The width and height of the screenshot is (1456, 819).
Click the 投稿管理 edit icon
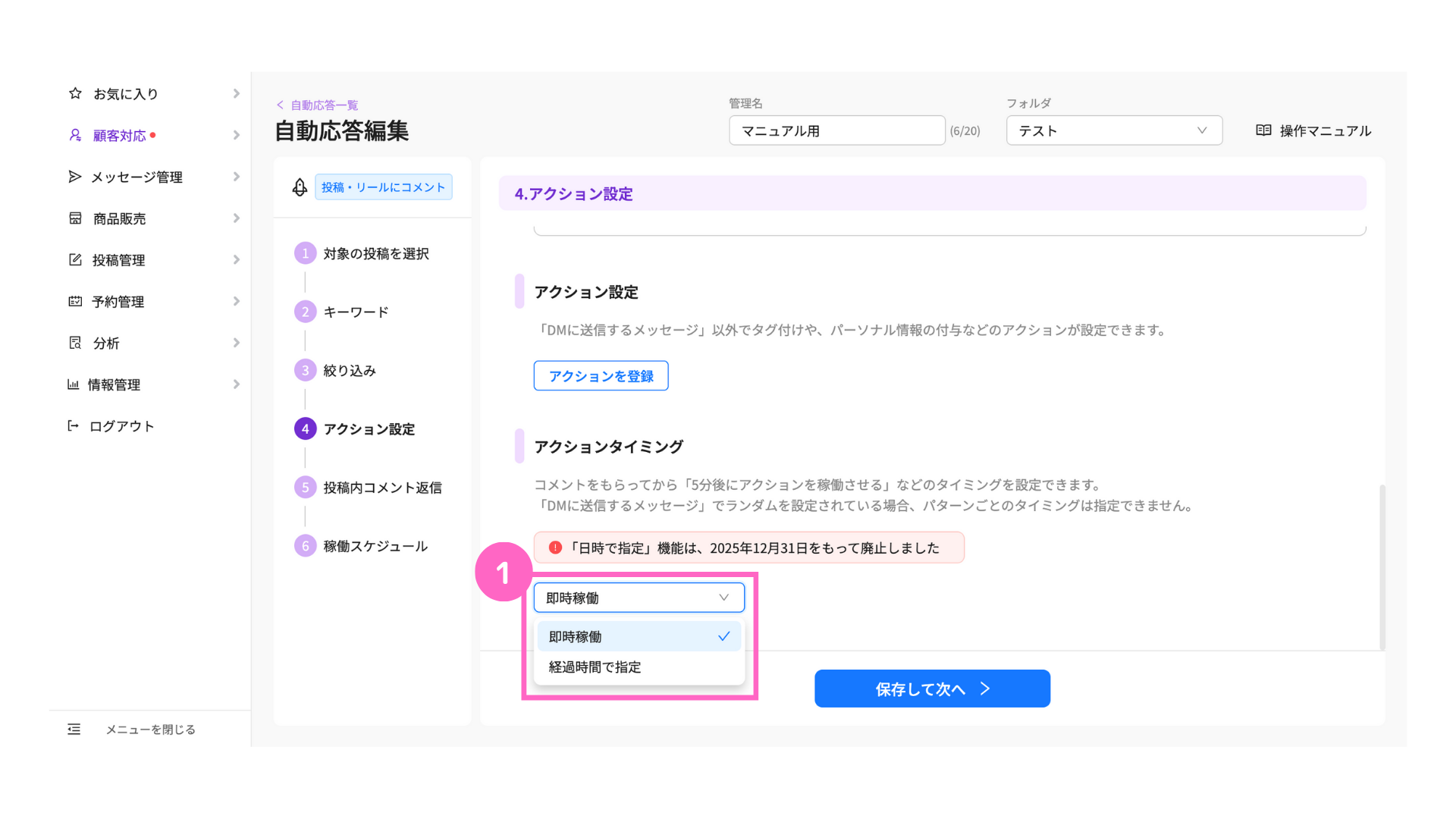point(75,260)
